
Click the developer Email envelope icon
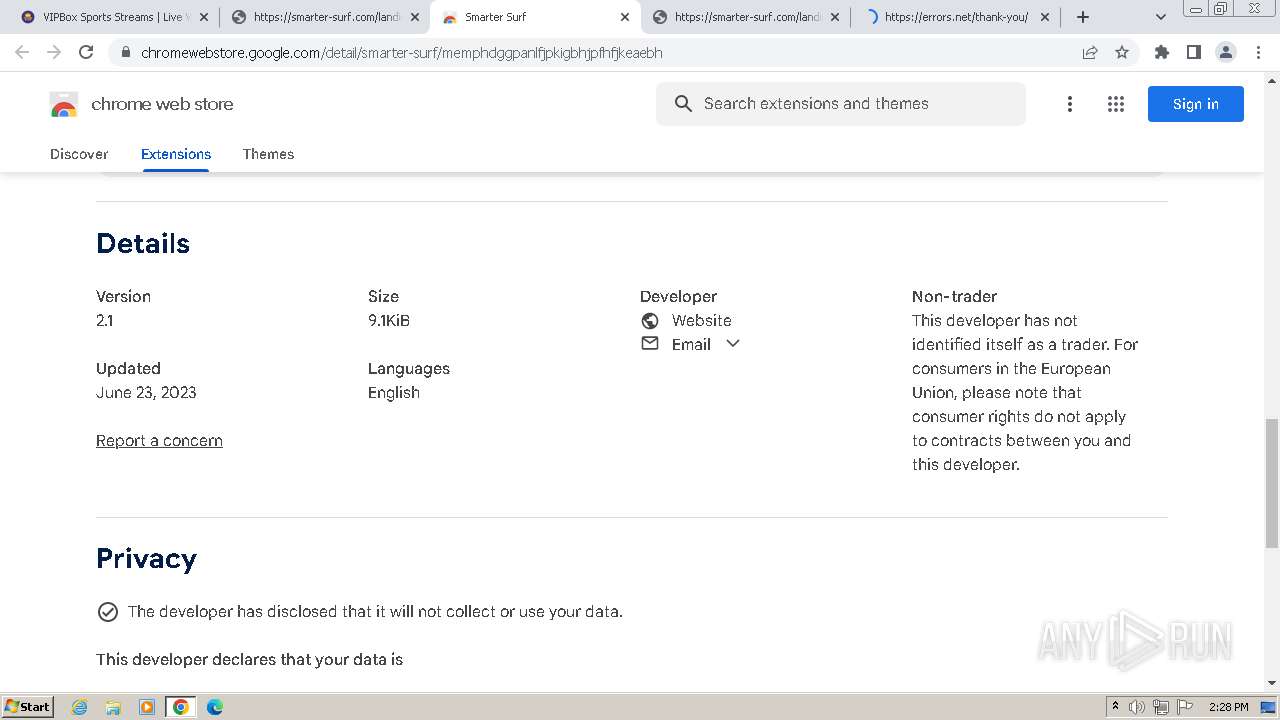tap(650, 343)
